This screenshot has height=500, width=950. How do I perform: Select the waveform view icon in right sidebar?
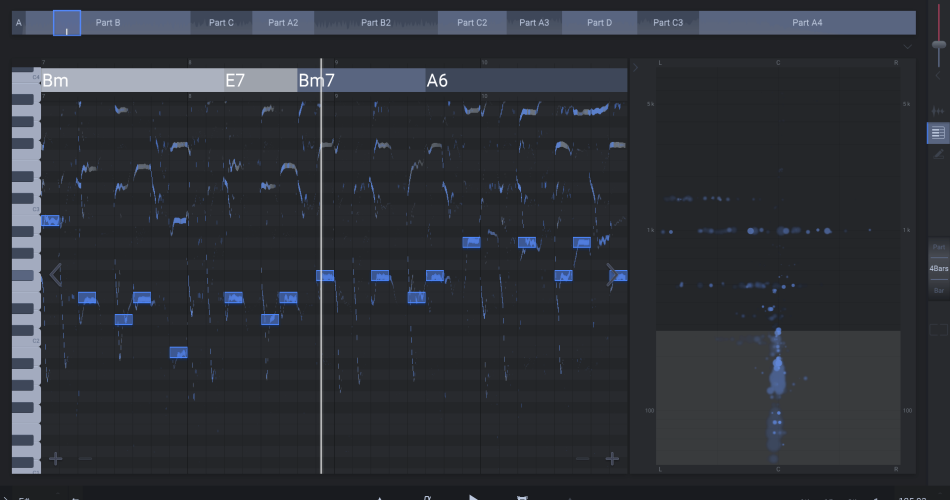pyautogui.click(x=937, y=111)
